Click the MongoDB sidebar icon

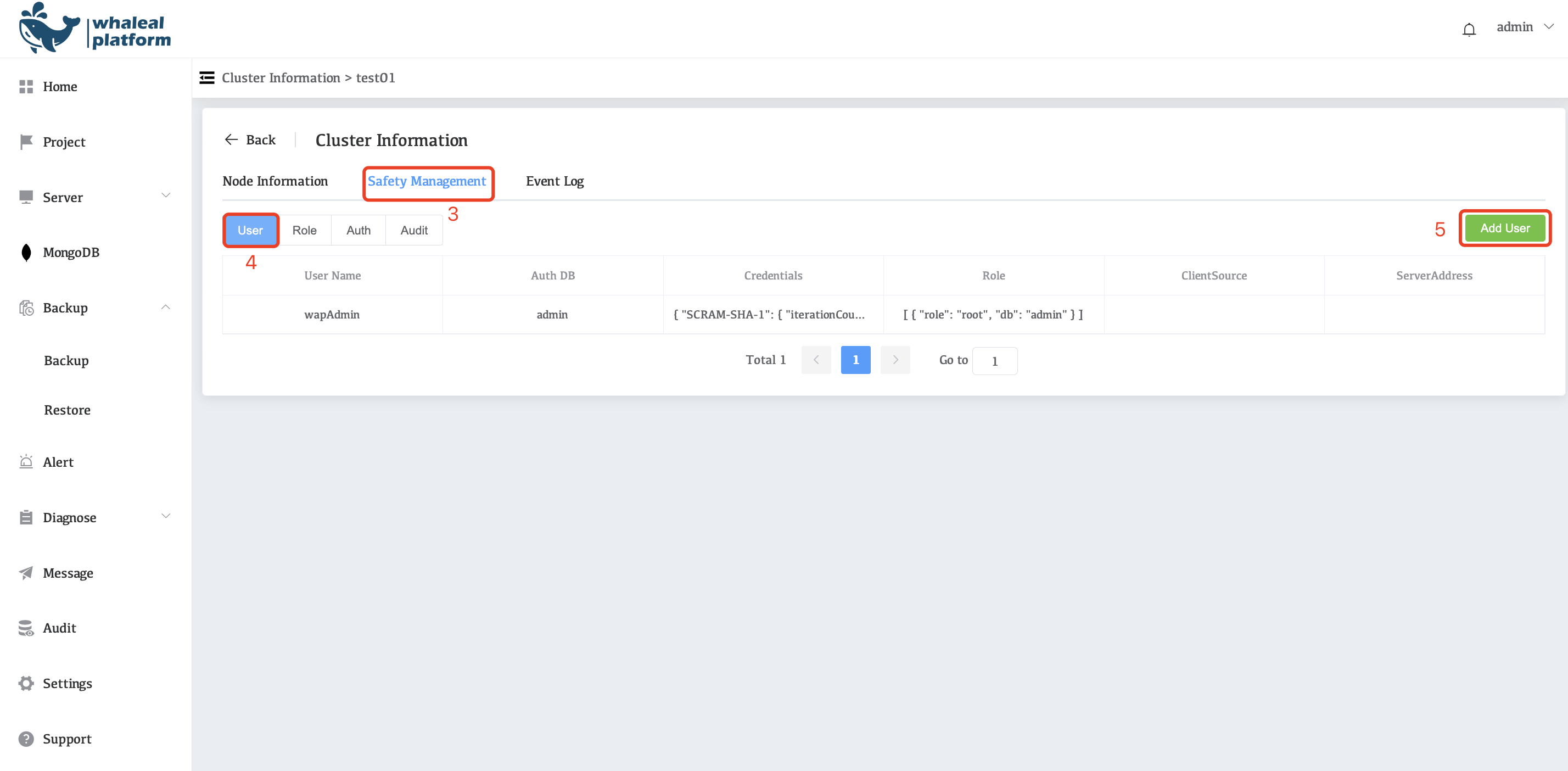(x=27, y=252)
